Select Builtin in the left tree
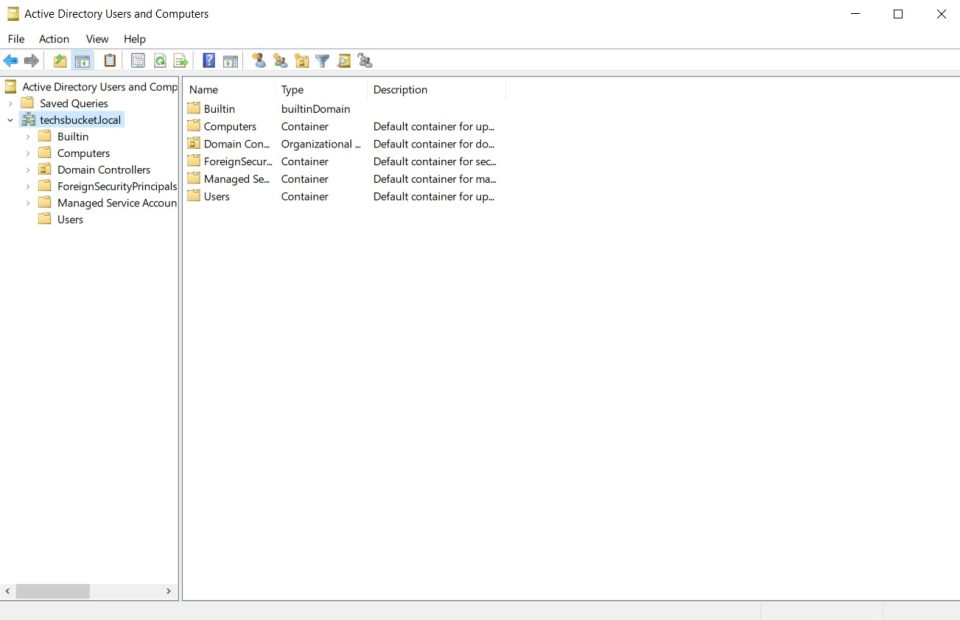 [x=73, y=136]
